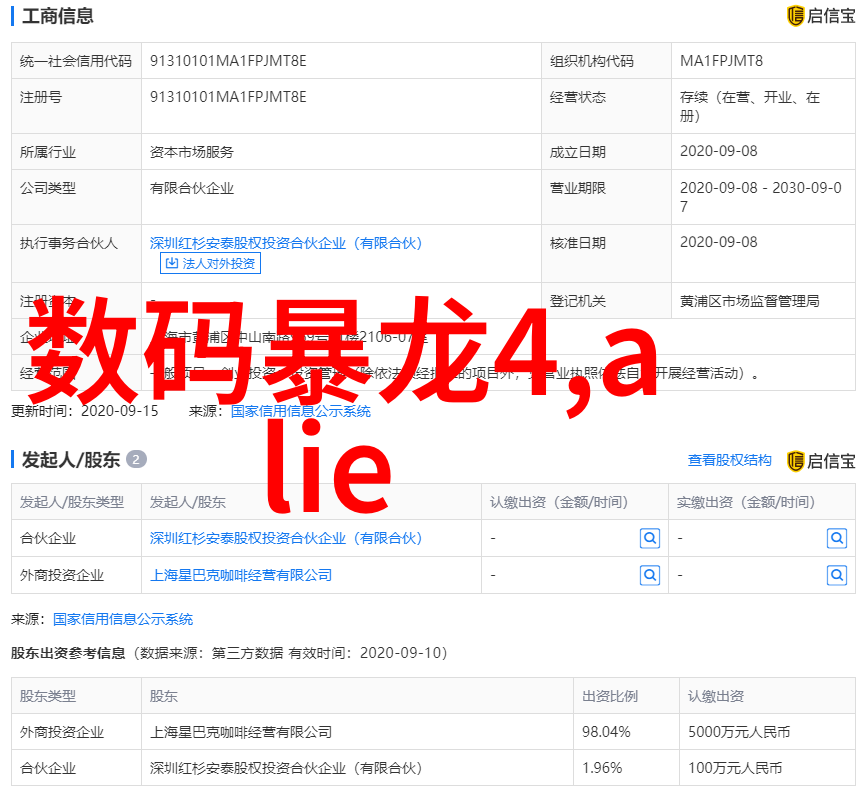The height and width of the screenshot is (790, 867).
Task: Open 深圳红杉安泰 link in the 执行事务合伙人 row
Action: (x=286, y=243)
